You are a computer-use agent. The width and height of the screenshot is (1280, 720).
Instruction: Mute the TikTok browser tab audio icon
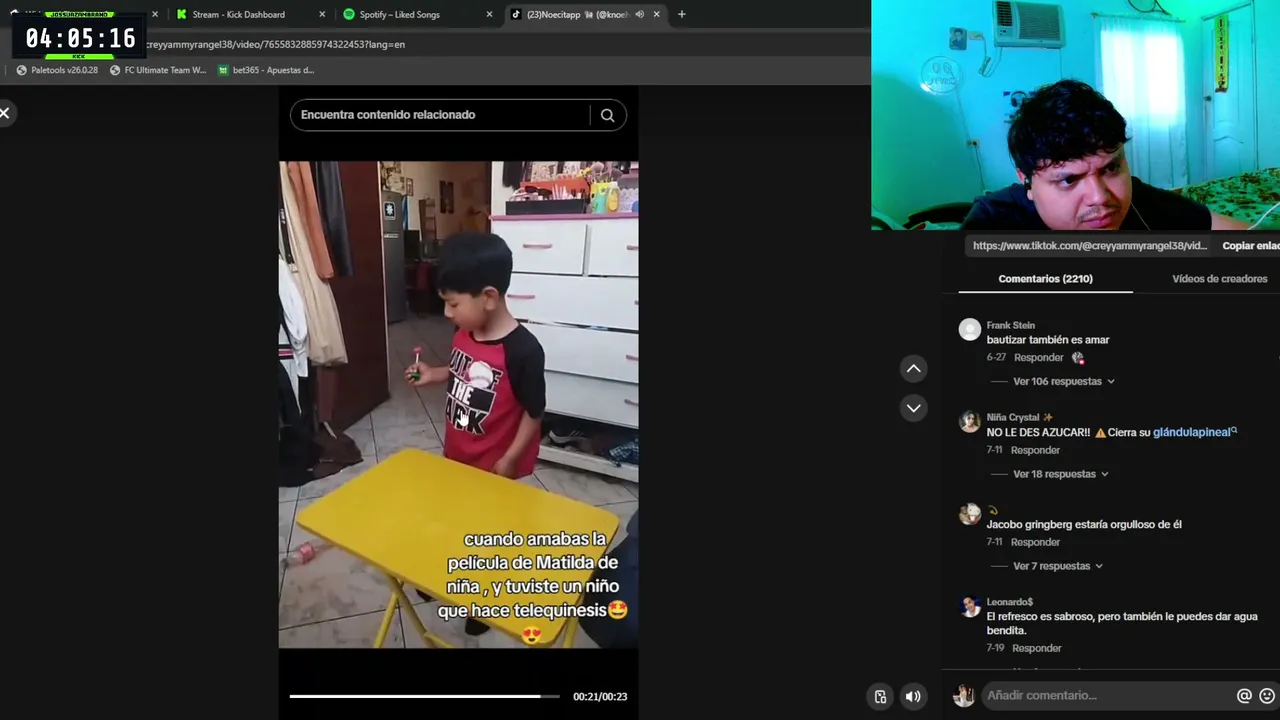(639, 14)
